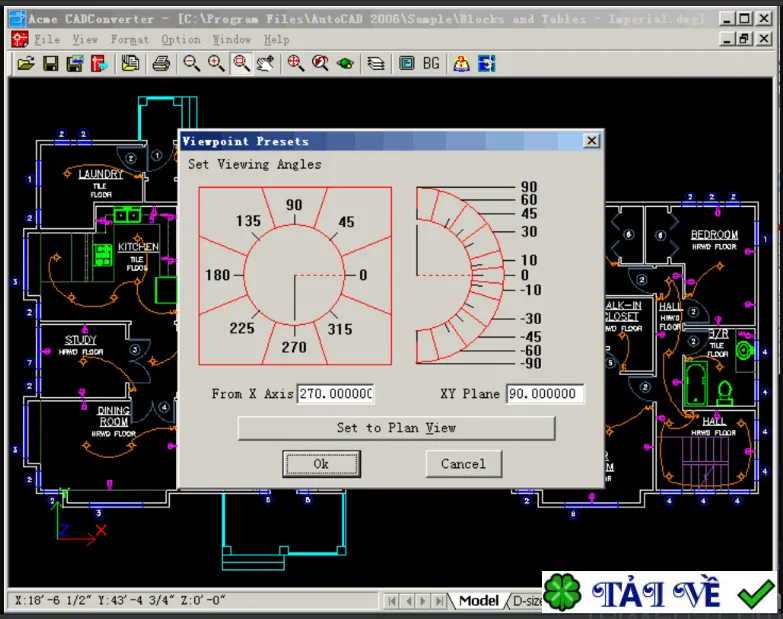This screenshot has height=619, width=783.
Task: Click the Save as image icon
Action: (x=75, y=63)
